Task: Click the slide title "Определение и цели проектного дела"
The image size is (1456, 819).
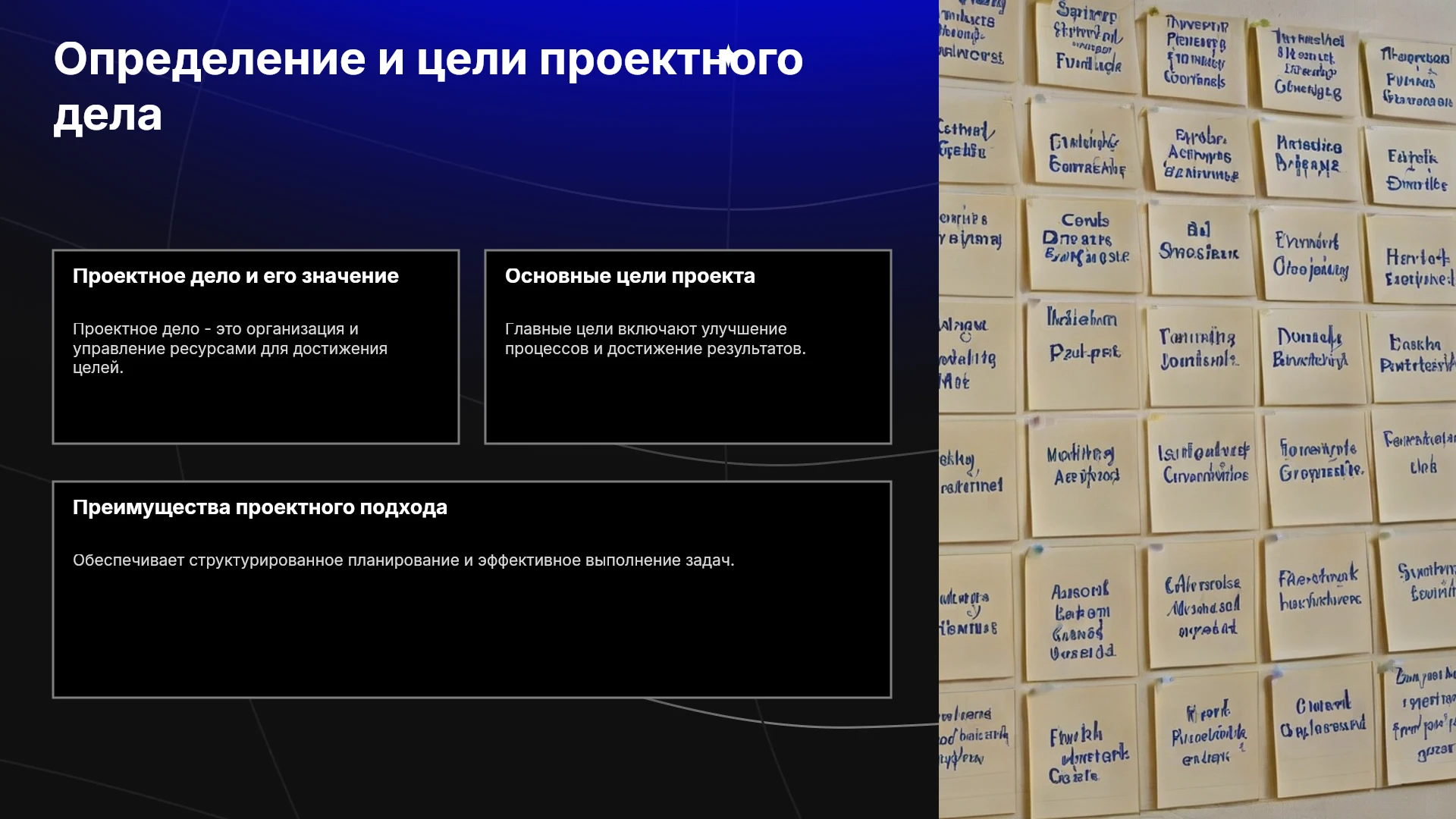Action: 428,86
